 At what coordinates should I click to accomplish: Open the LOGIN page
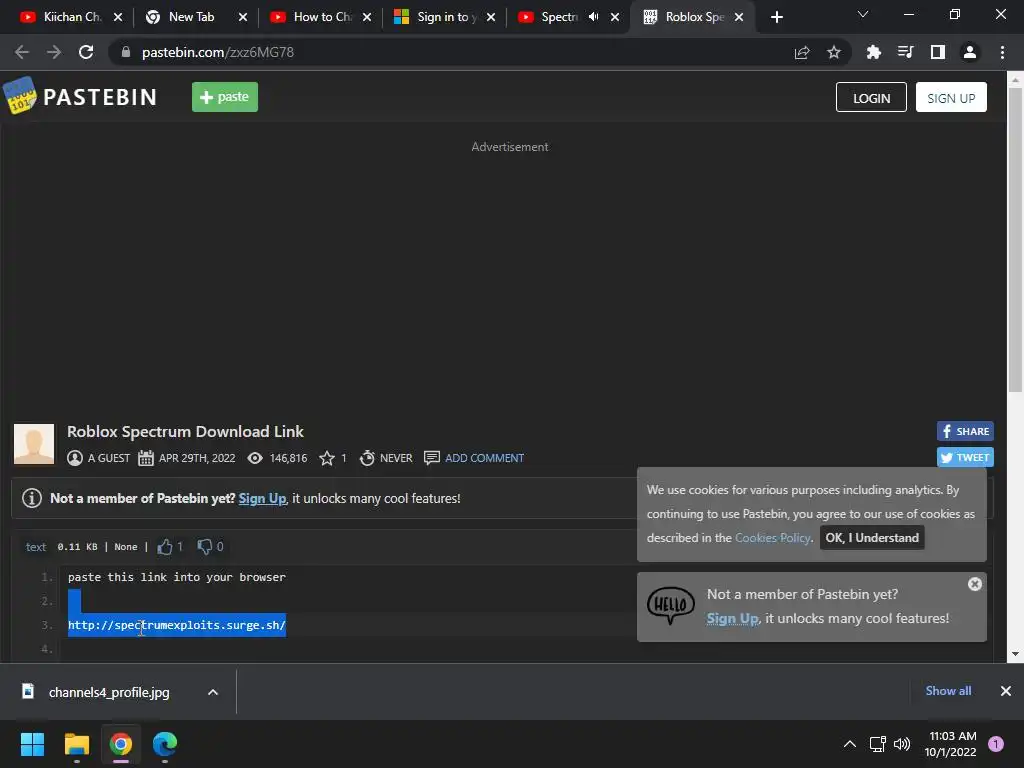(x=871, y=97)
